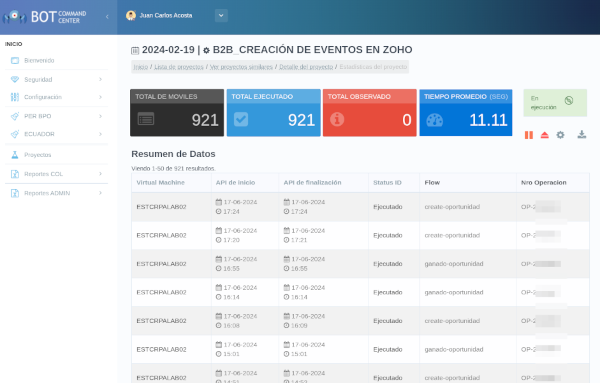
Task: Open project settings gear icon
Action: click(x=560, y=135)
